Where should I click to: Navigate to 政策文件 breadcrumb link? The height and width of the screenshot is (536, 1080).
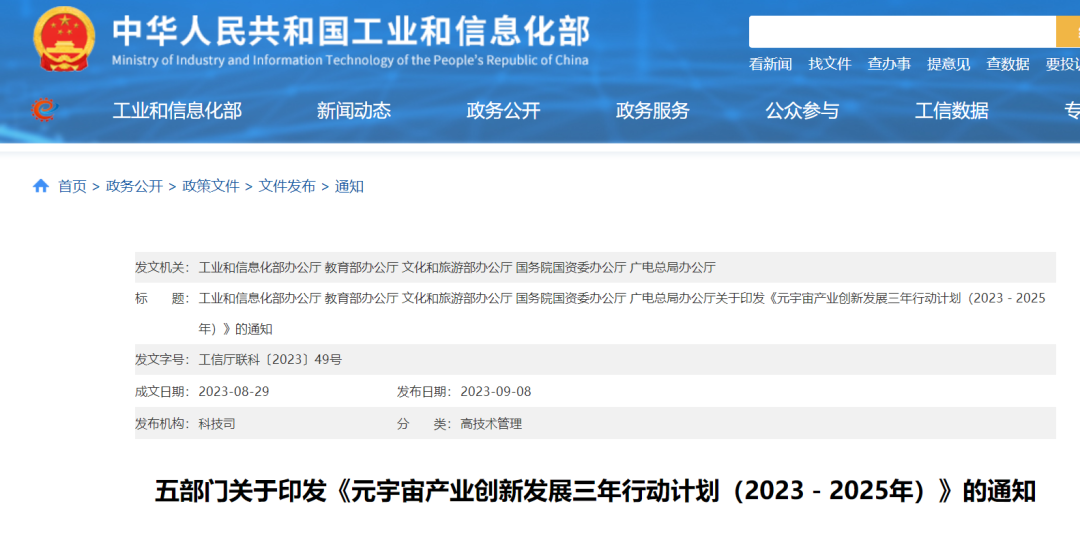tap(211, 186)
